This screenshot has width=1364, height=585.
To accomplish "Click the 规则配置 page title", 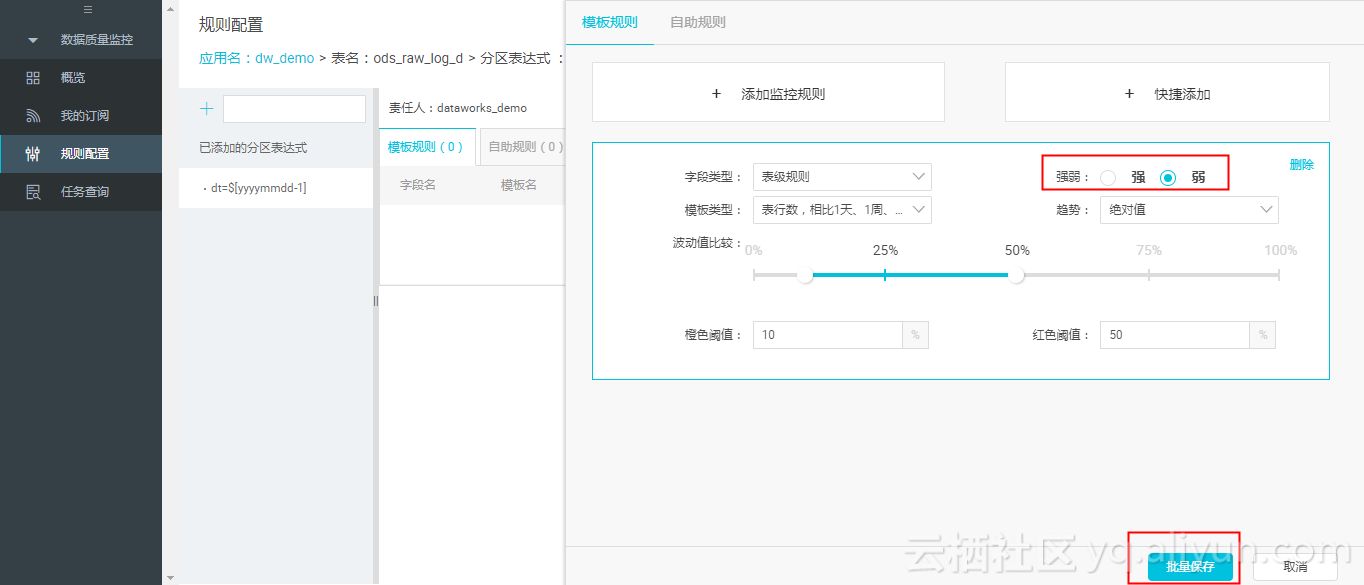I will tap(231, 25).
